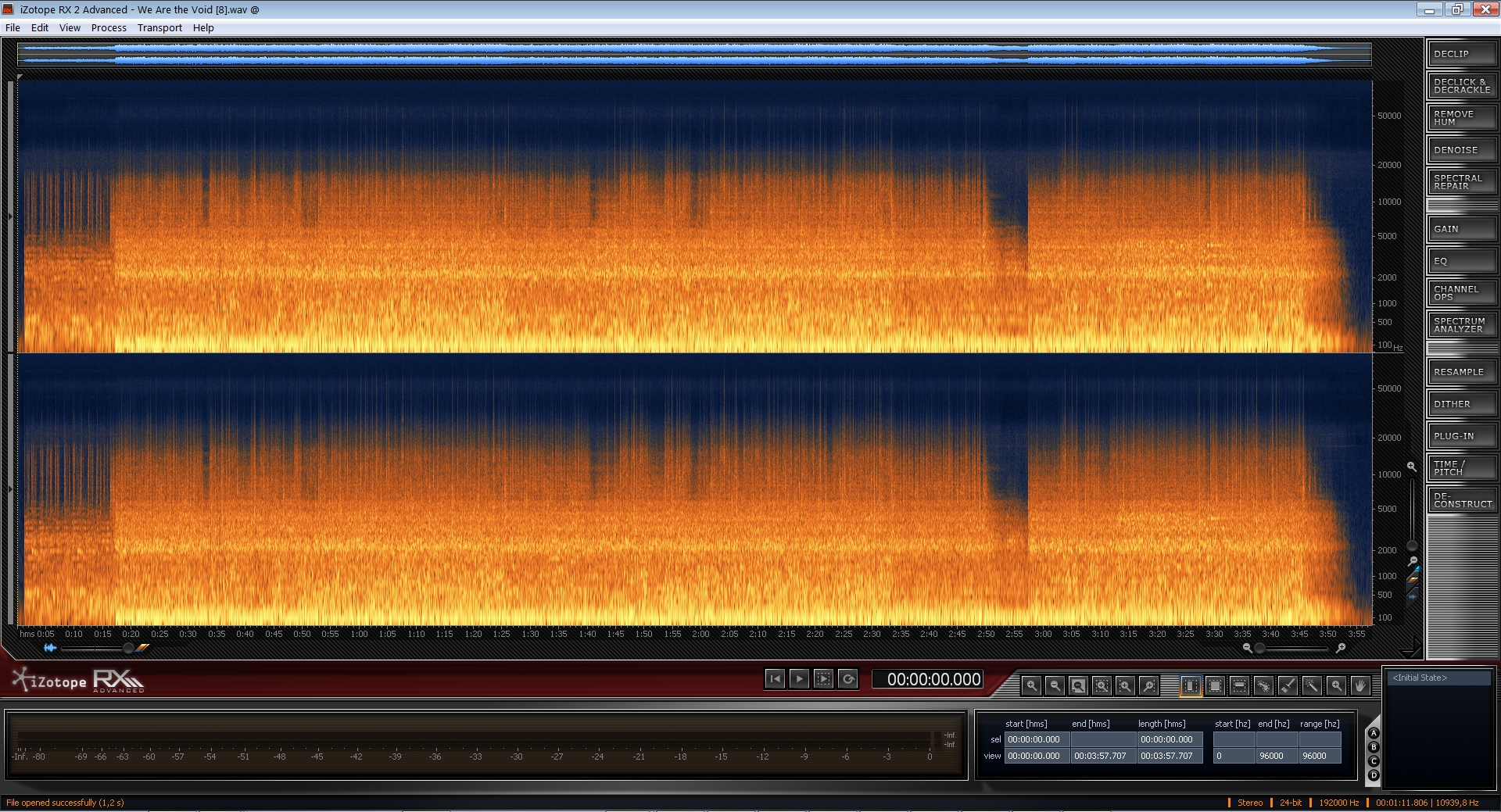Open the View menu
This screenshot has width=1501, height=812.
tap(70, 27)
